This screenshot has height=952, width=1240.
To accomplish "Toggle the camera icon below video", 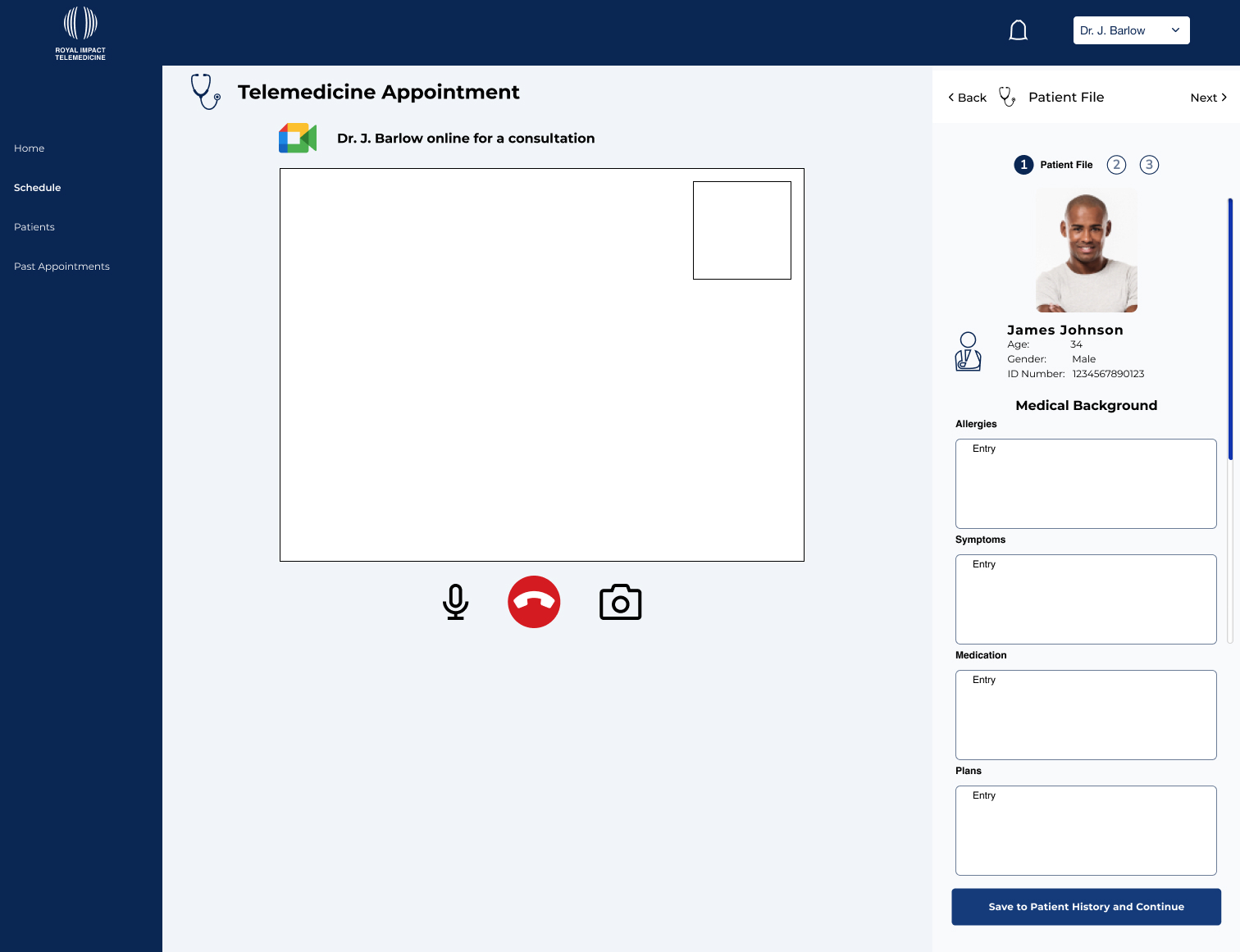I will click(x=620, y=603).
